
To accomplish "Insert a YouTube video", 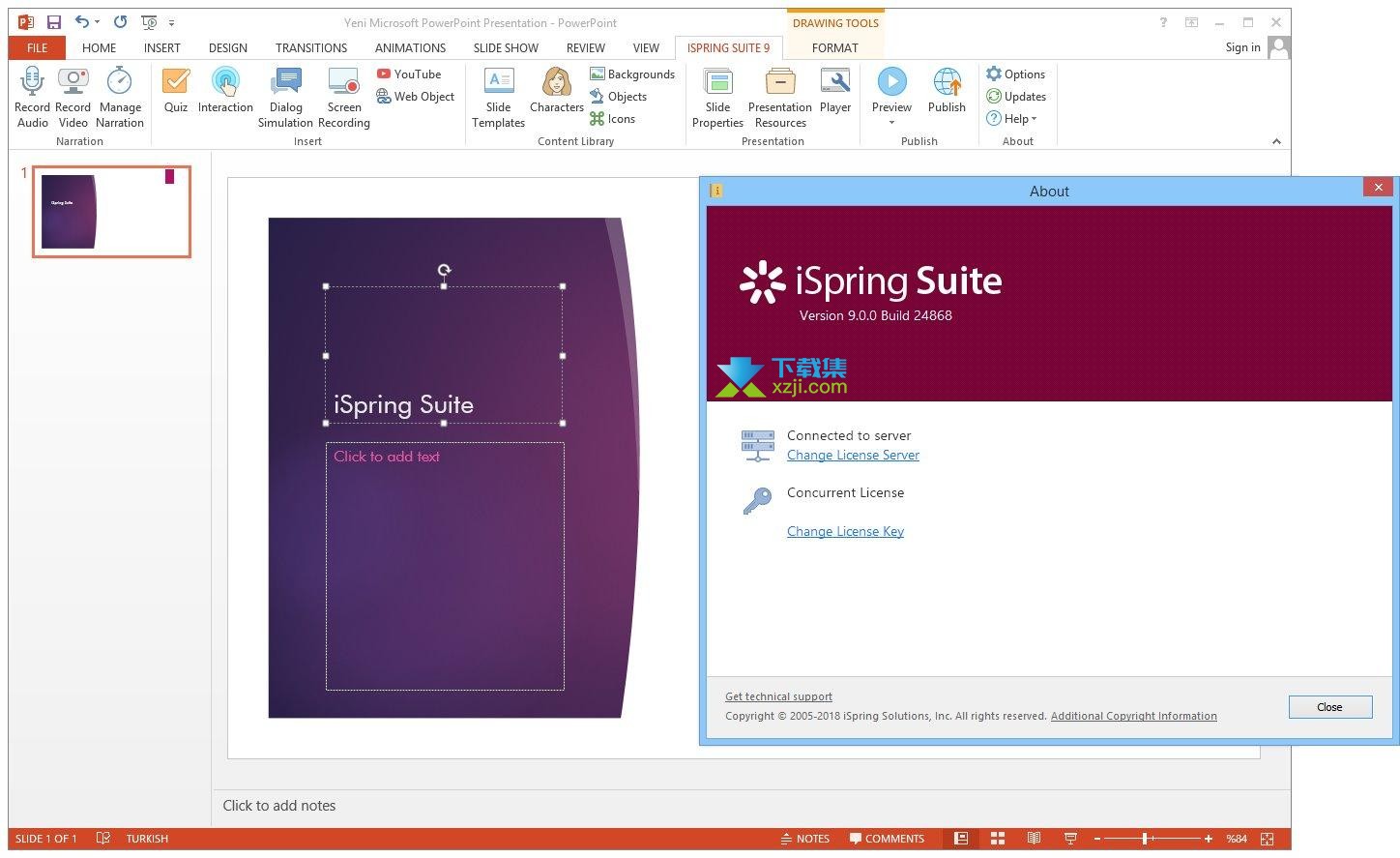I will (409, 74).
